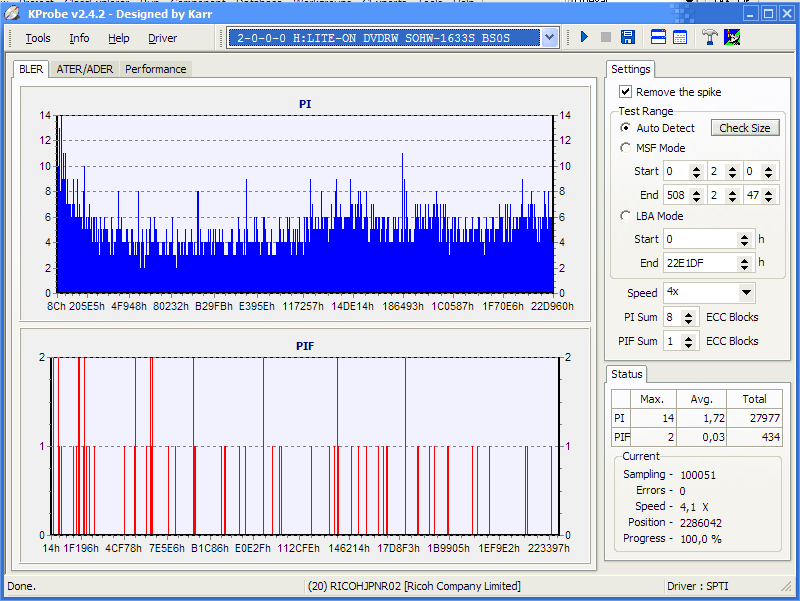Click LBA Start input field

[700, 239]
